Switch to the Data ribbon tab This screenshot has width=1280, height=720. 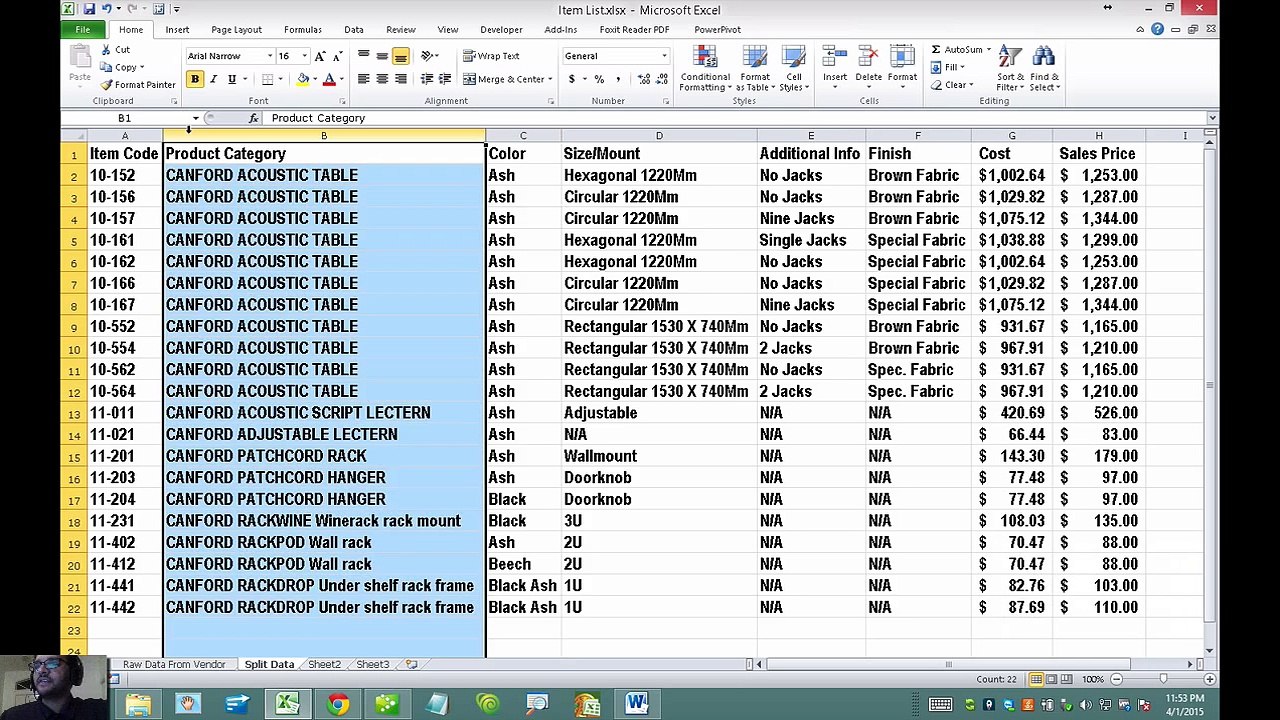pos(354,30)
